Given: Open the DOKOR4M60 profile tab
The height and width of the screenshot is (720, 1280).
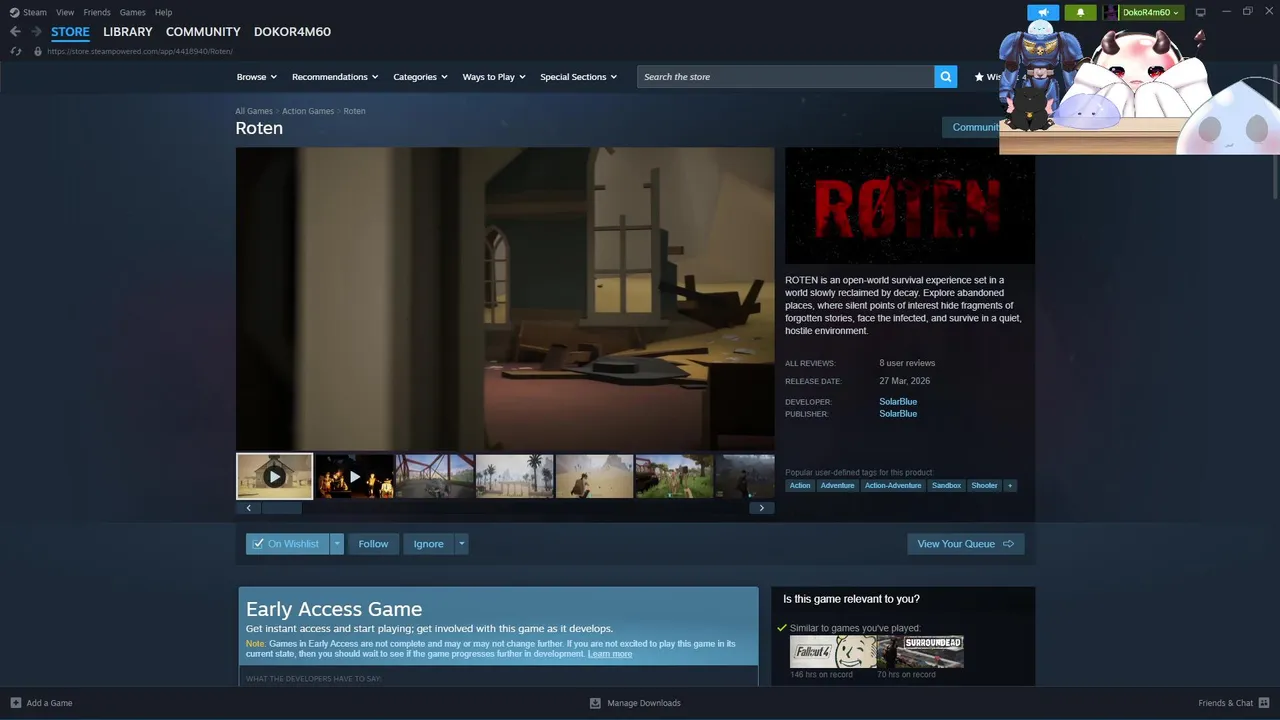Looking at the screenshot, I should click(292, 32).
